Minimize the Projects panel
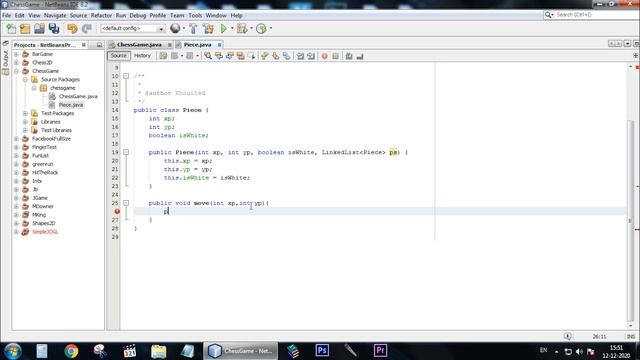 click(99, 45)
